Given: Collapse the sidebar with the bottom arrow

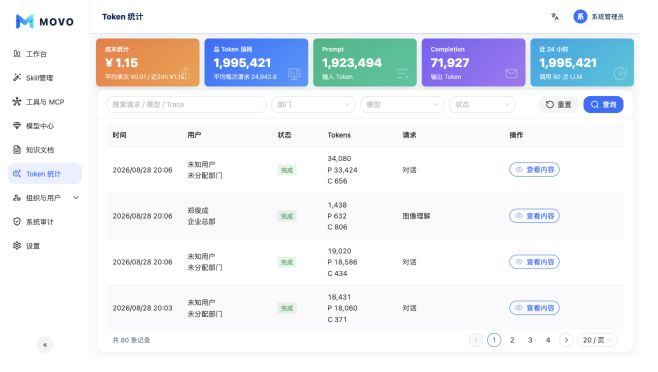Looking at the screenshot, I should coord(45,345).
